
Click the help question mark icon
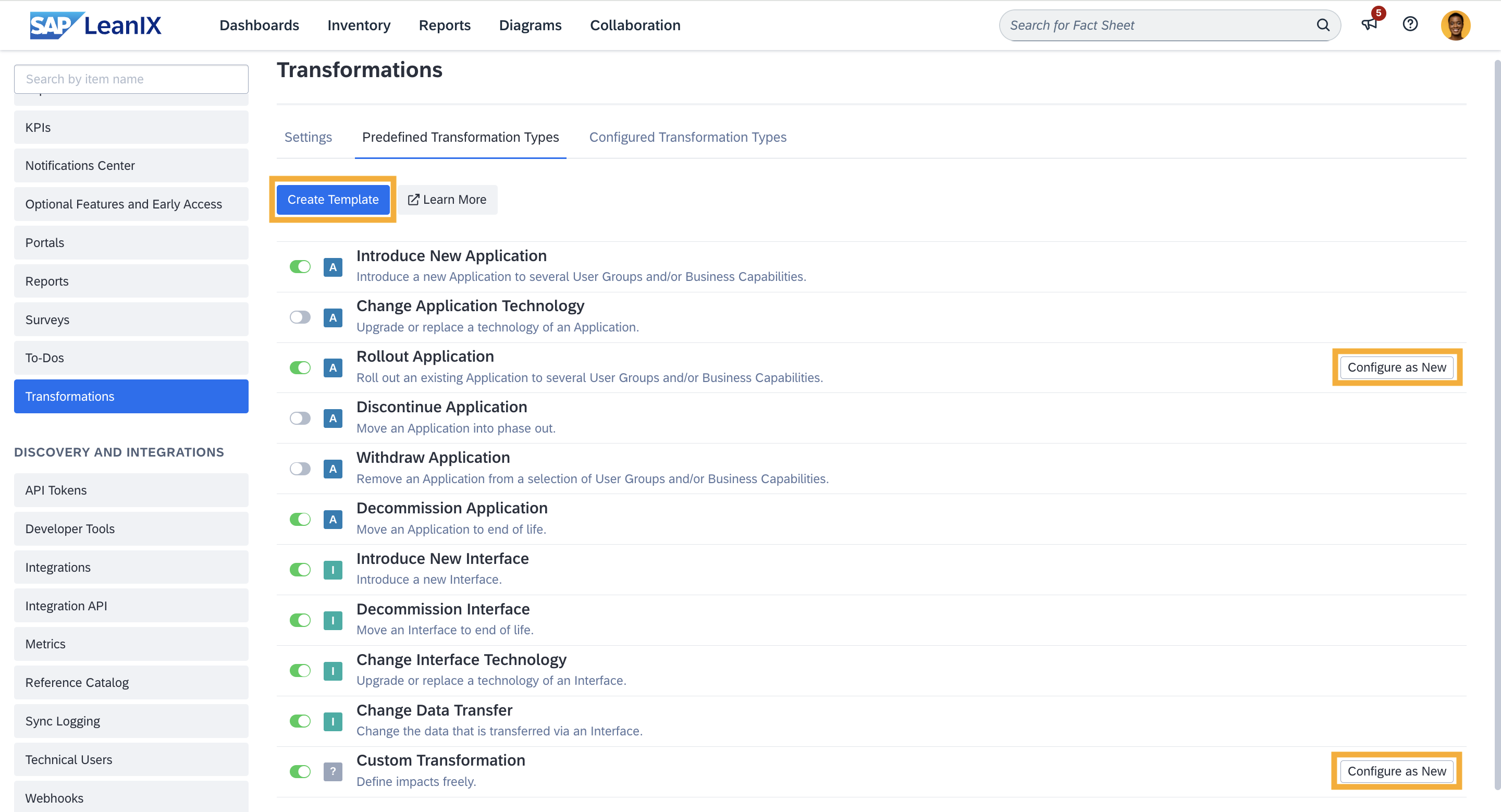click(1411, 24)
